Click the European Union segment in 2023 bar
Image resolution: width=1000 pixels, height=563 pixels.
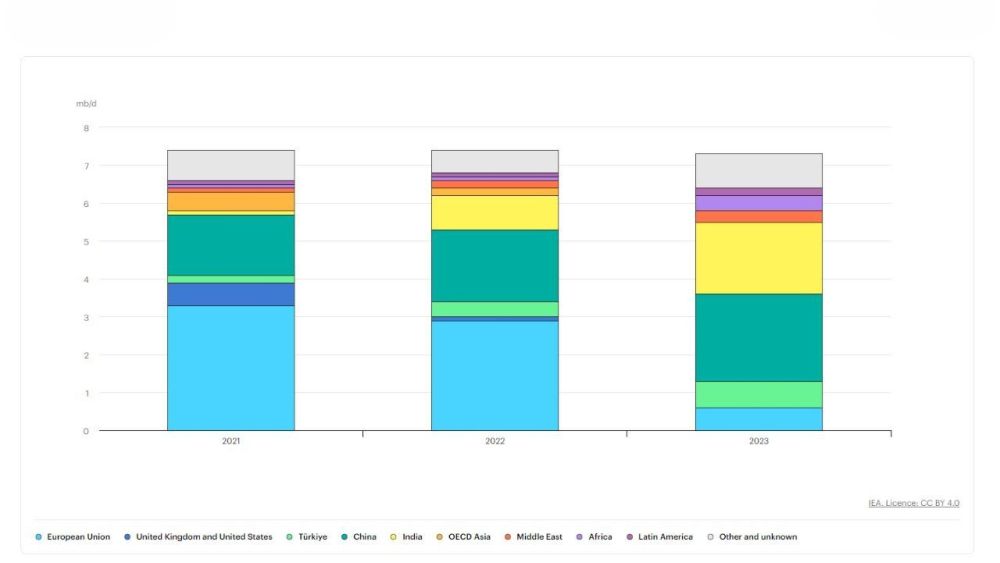[759, 419]
